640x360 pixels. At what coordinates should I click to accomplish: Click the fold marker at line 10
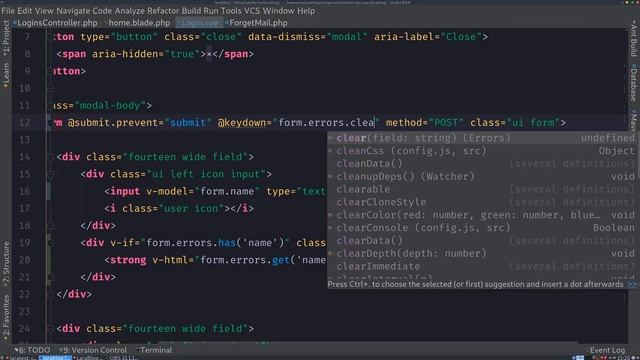(50, 89)
